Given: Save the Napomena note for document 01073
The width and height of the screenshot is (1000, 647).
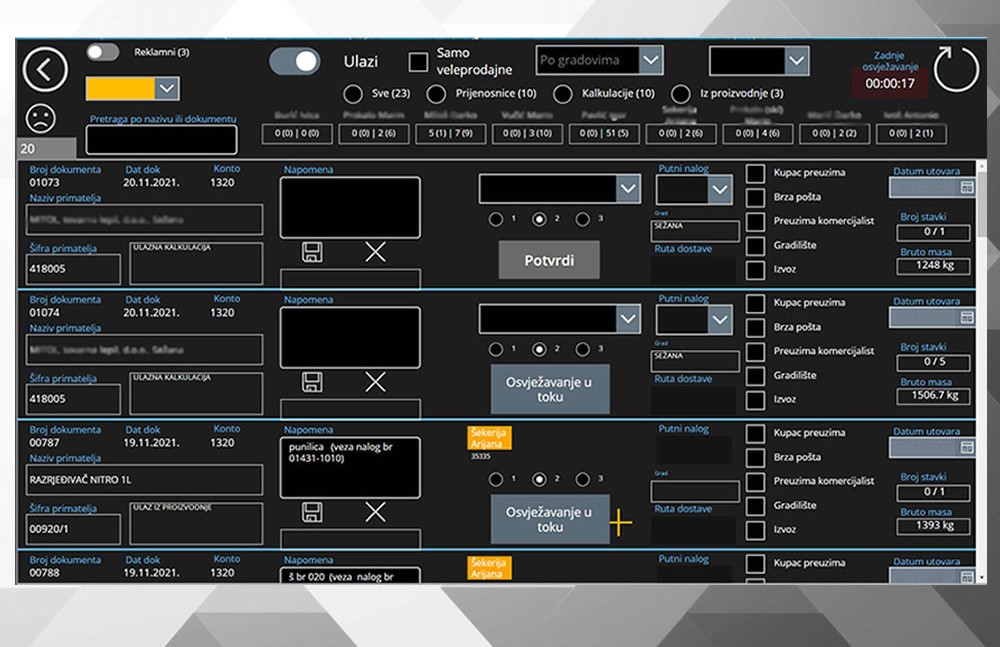Looking at the screenshot, I should click(x=312, y=253).
